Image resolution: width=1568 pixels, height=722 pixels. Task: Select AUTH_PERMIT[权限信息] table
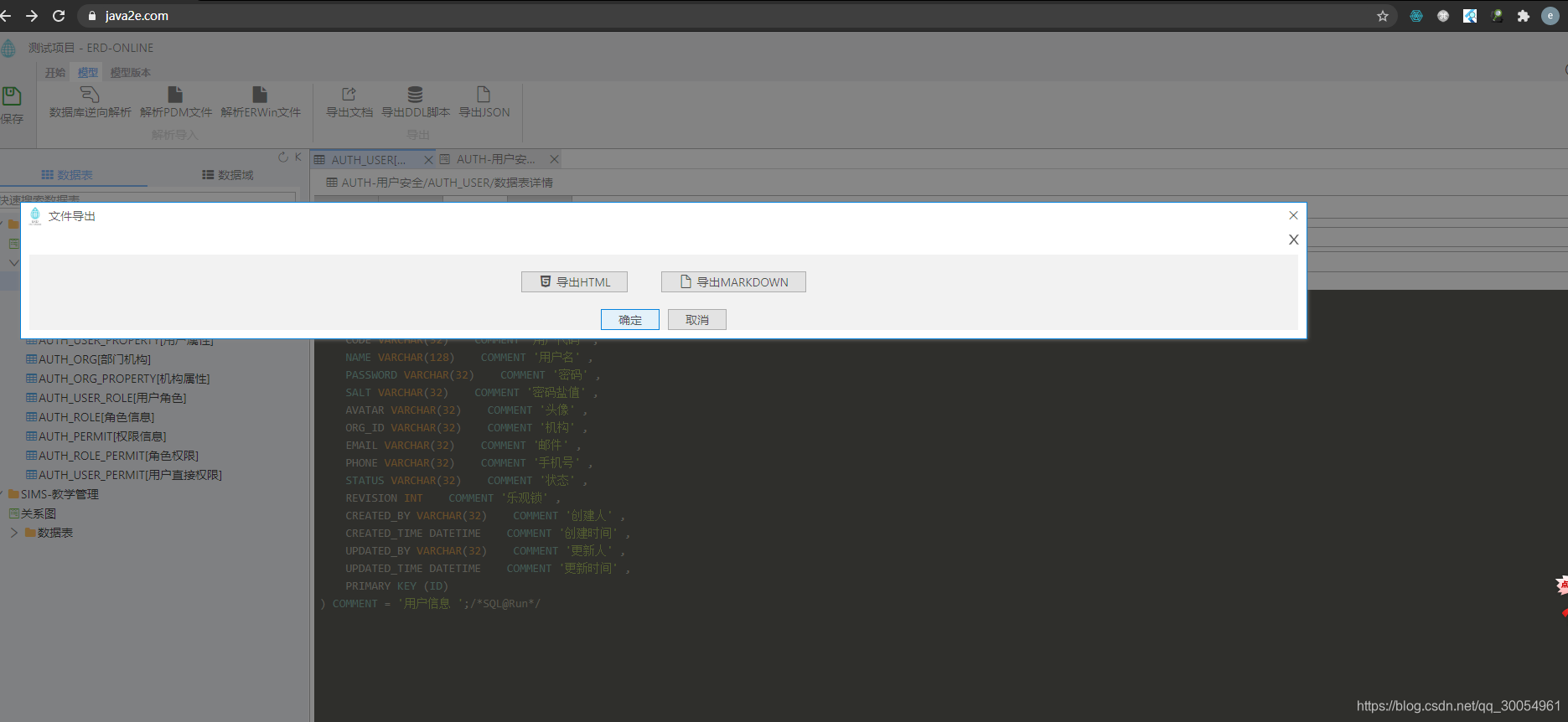pos(102,436)
